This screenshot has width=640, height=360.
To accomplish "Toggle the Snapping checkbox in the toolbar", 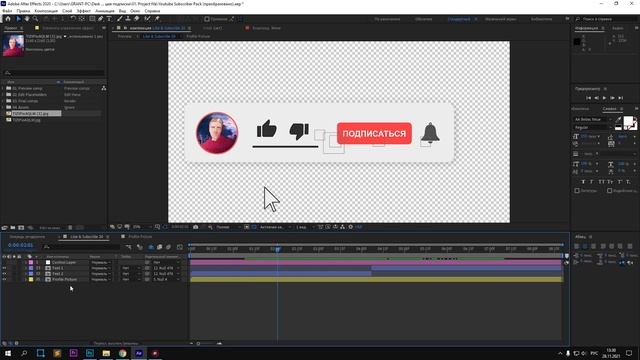I will (x=207, y=19).
